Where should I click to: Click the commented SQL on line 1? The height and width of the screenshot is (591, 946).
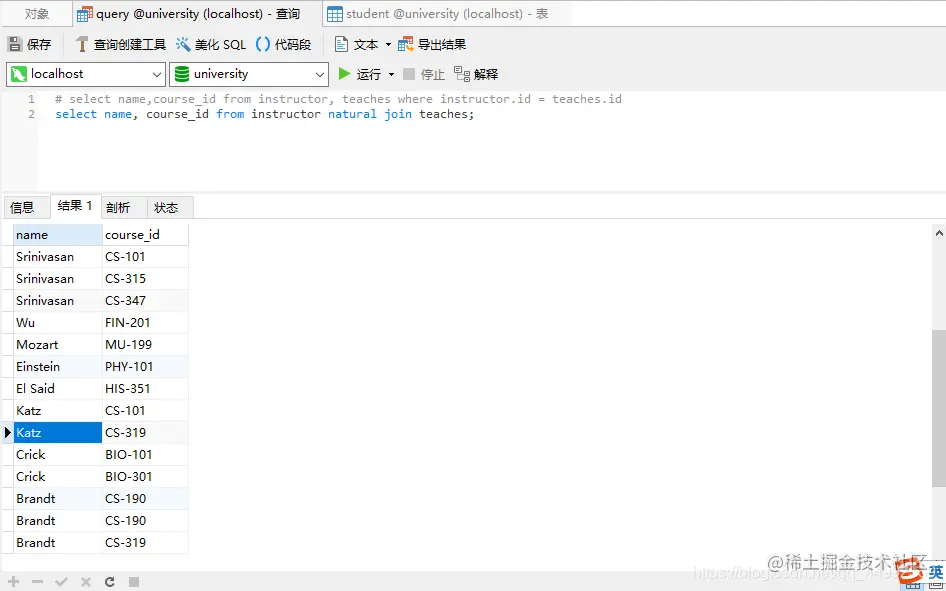click(338, 99)
